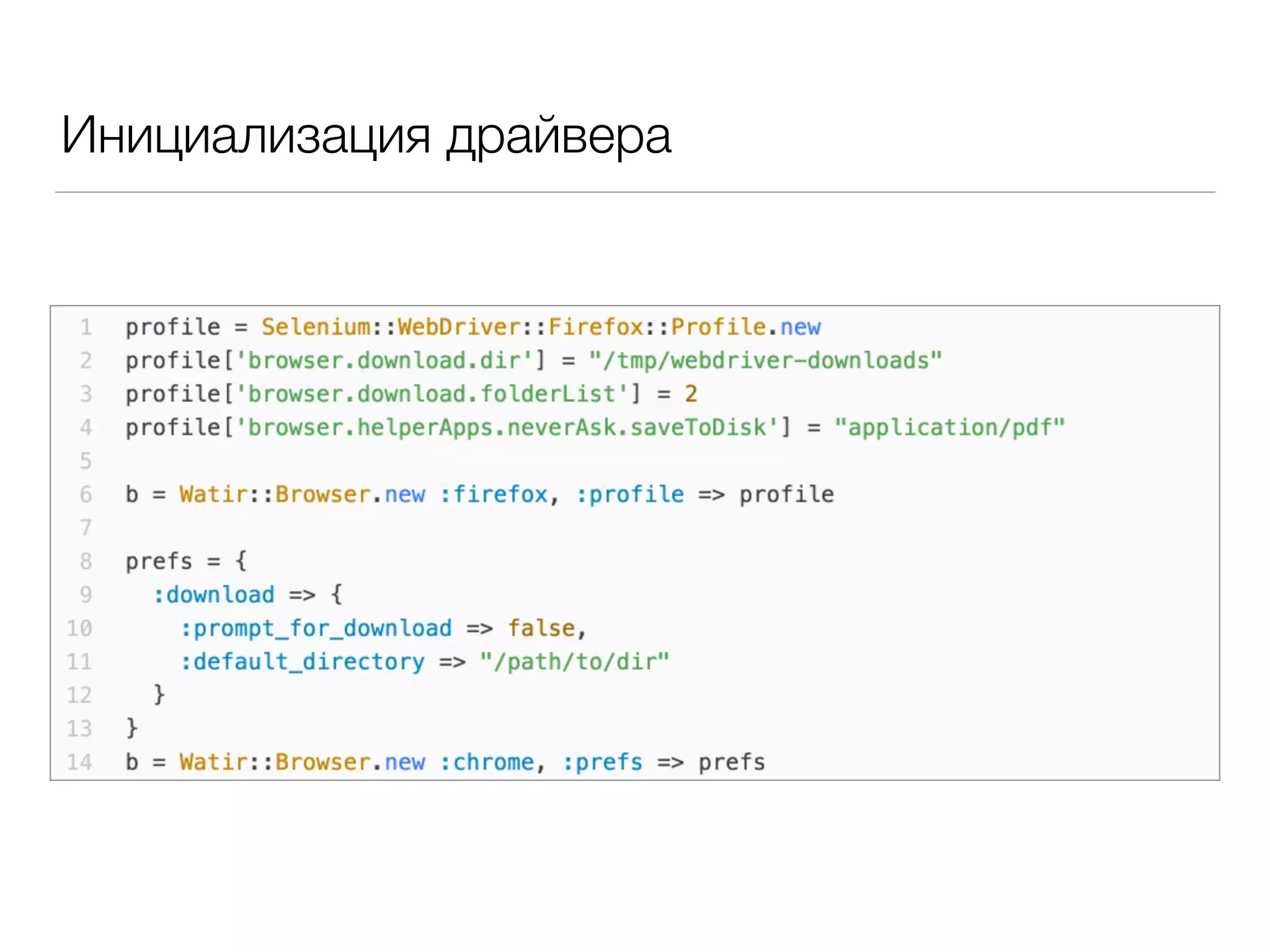Viewport: 1270px width, 952px height.
Task: Click the ':firefox' symbol on line 6
Action: point(494,494)
